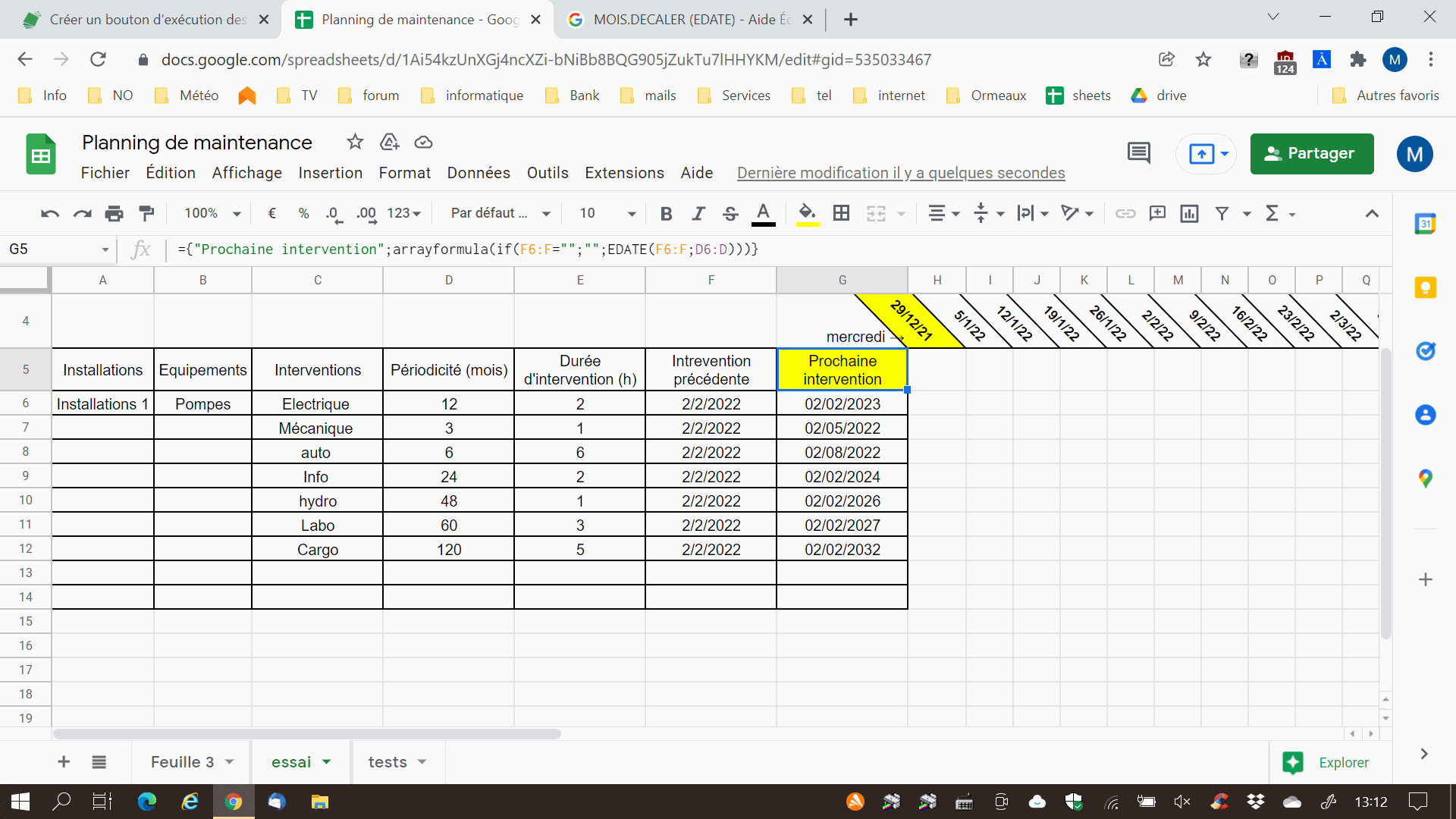Screen dimensions: 1456x819
Task: Click the insert chart icon
Action: click(x=1189, y=214)
